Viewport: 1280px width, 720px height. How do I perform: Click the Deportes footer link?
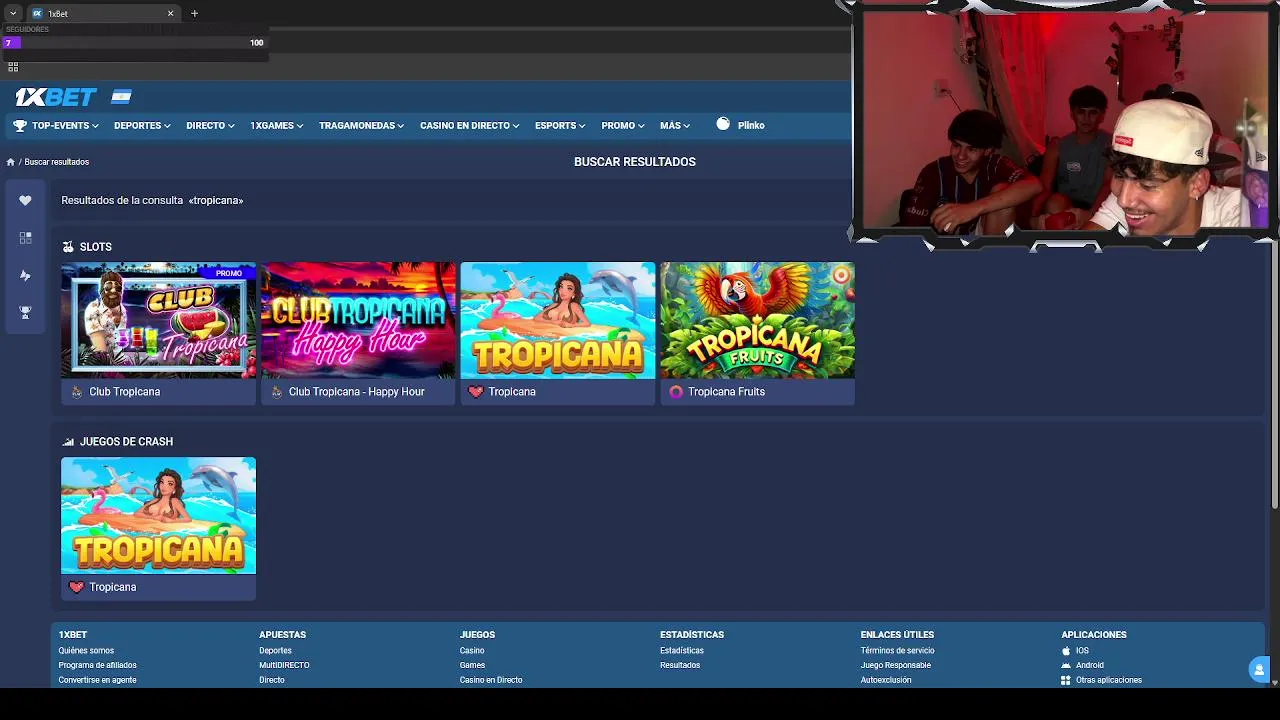pos(275,650)
